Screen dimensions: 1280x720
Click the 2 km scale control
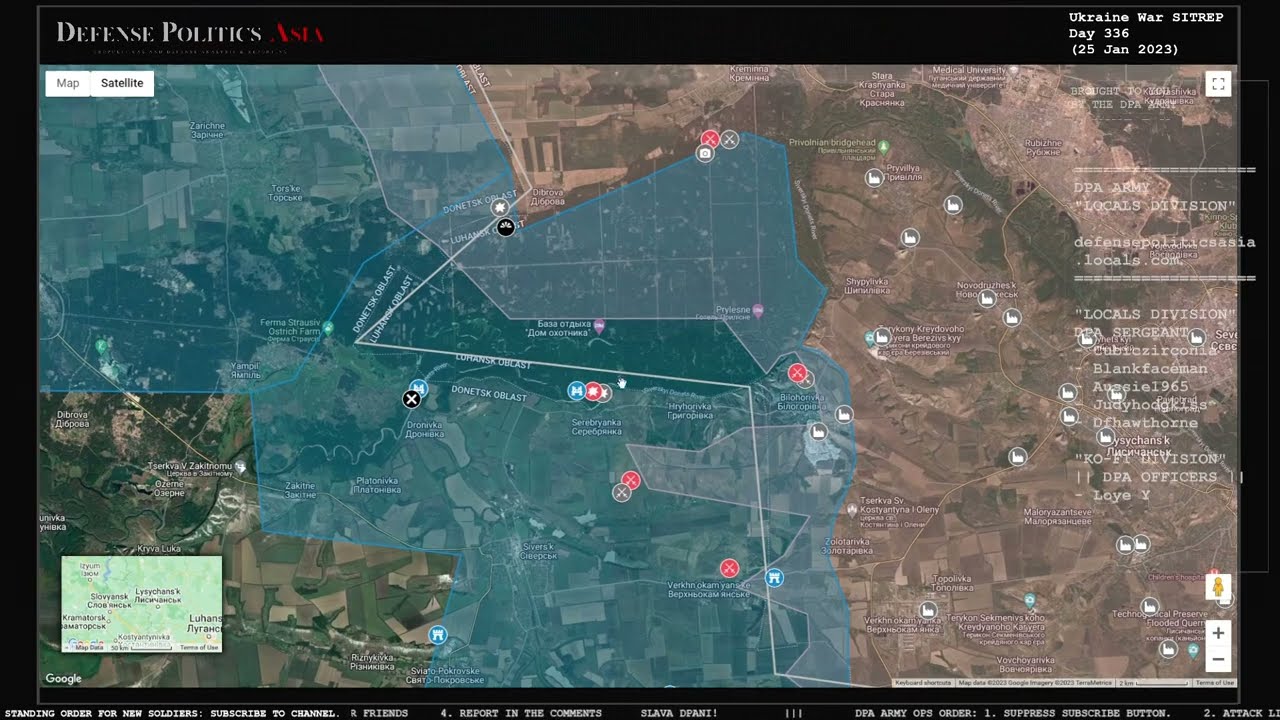click(x=1153, y=683)
